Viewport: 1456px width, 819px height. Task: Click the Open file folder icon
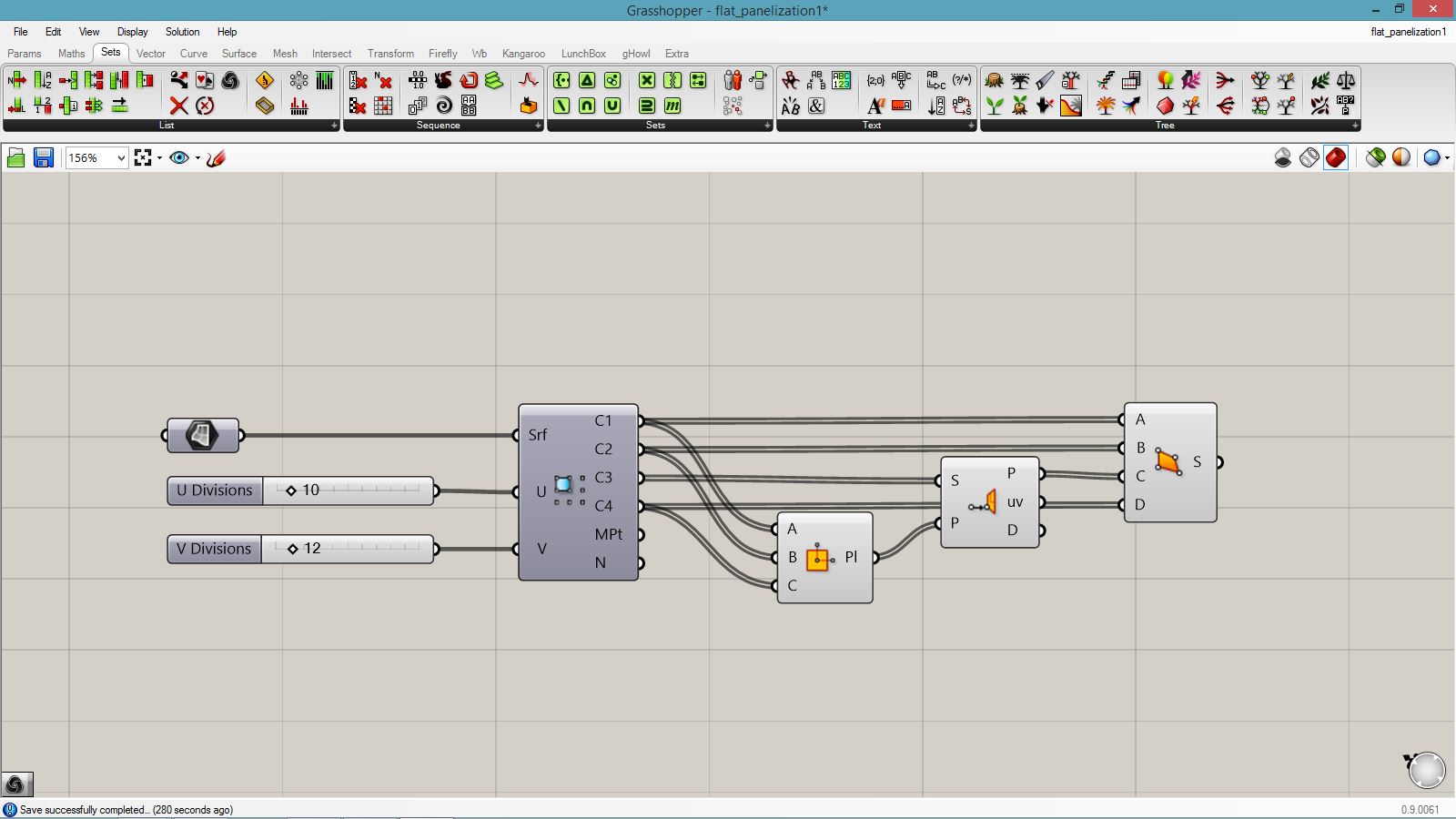point(15,157)
